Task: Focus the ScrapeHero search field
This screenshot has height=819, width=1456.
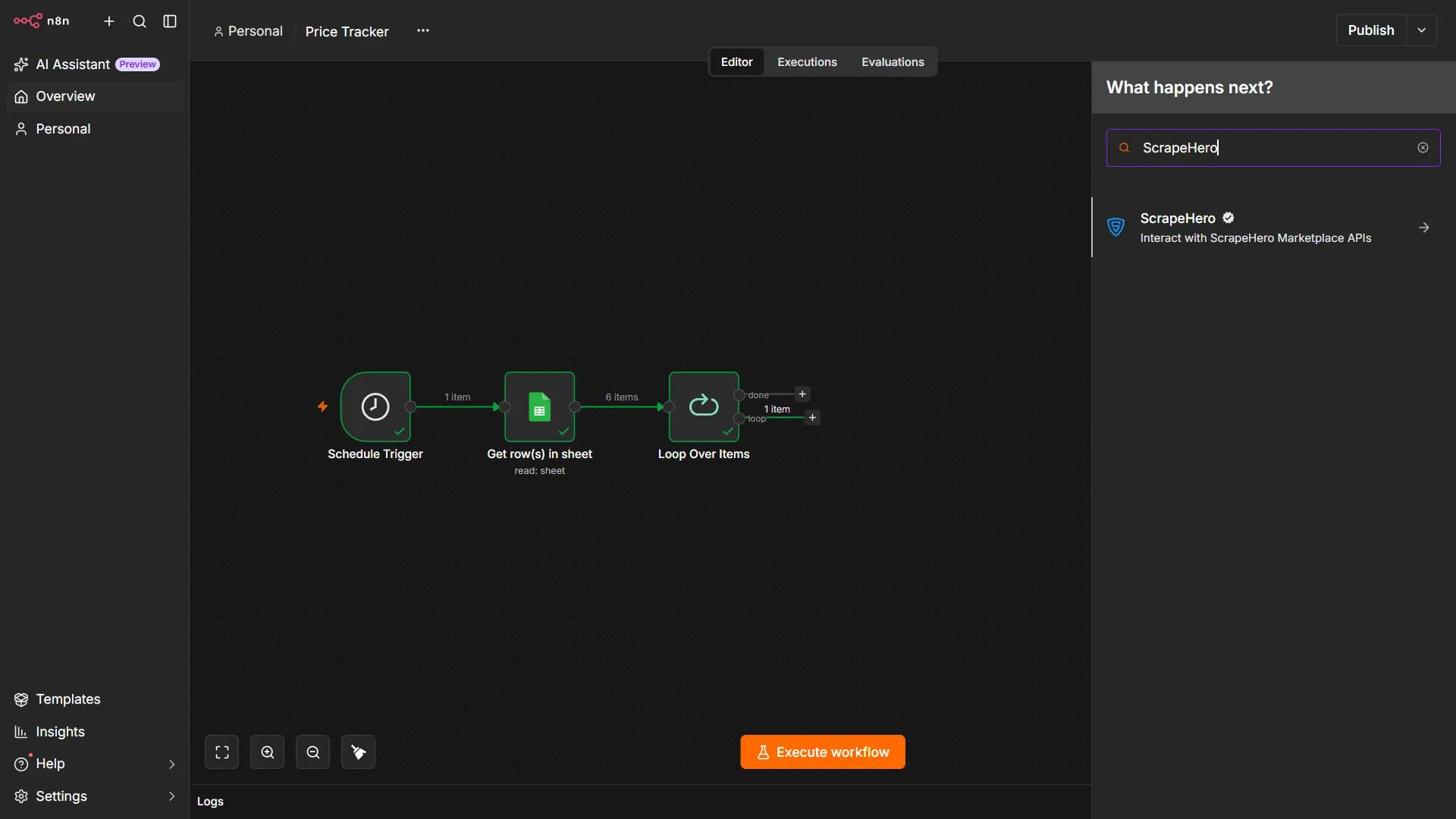Action: [x=1273, y=148]
